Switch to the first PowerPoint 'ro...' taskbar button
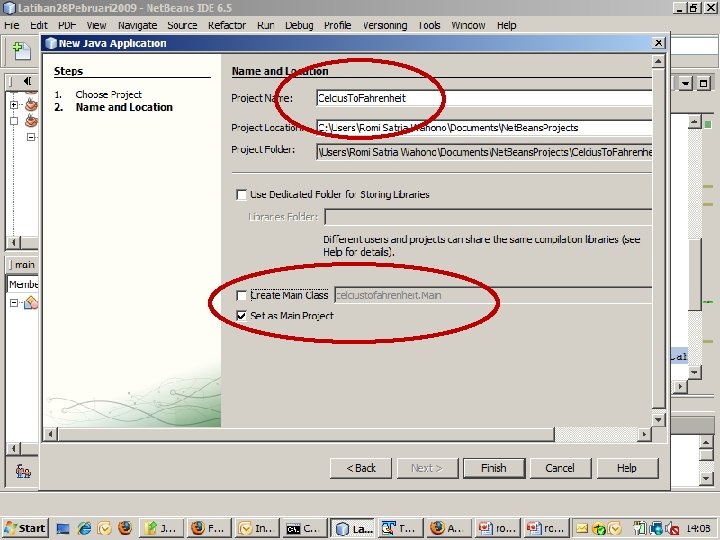Viewport: 720px width, 540px height. pyautogui.click(x=497, y=529)
